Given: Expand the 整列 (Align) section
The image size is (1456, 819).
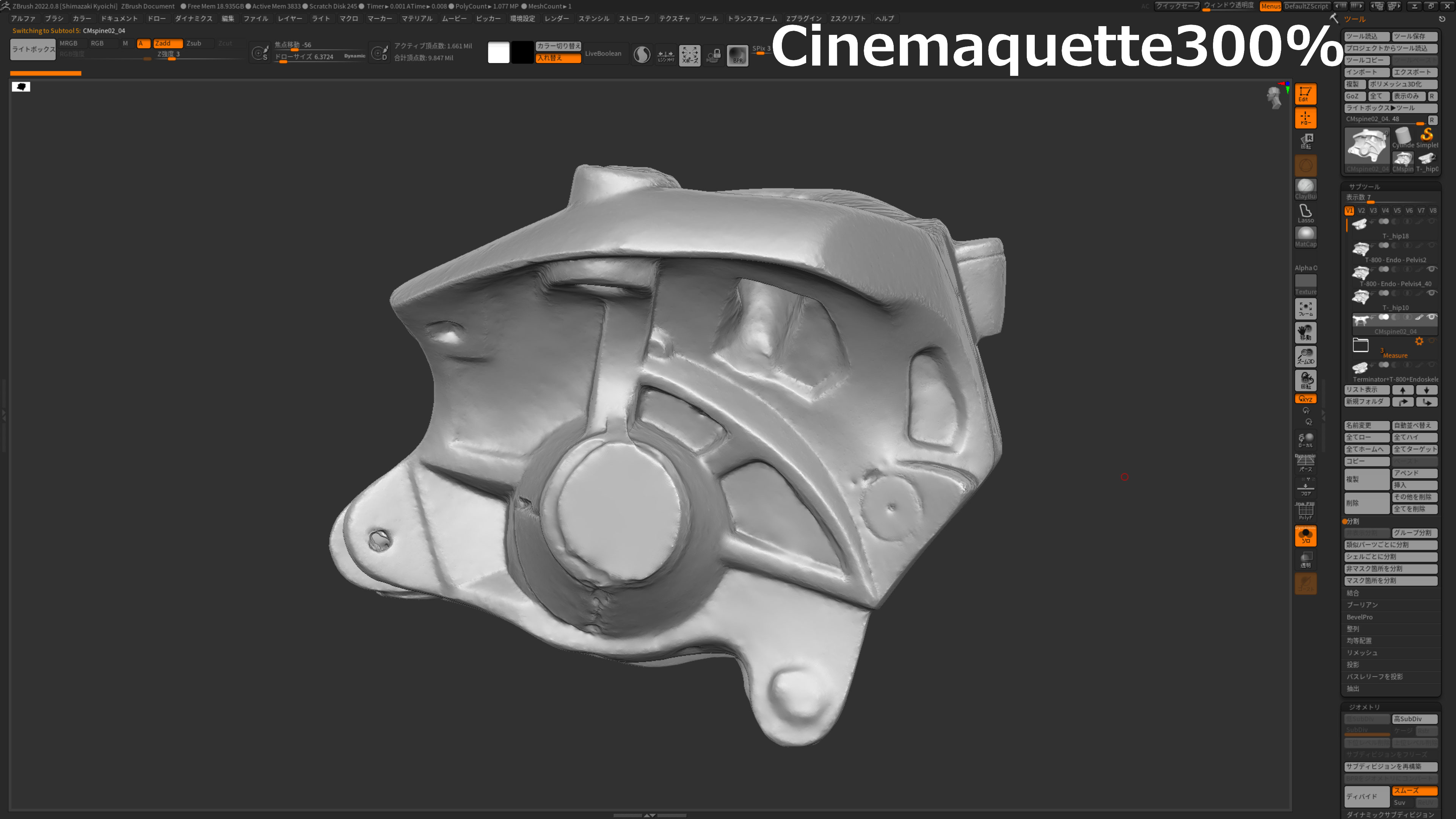Looking at the screenshot, I should tap(1352, 629).
